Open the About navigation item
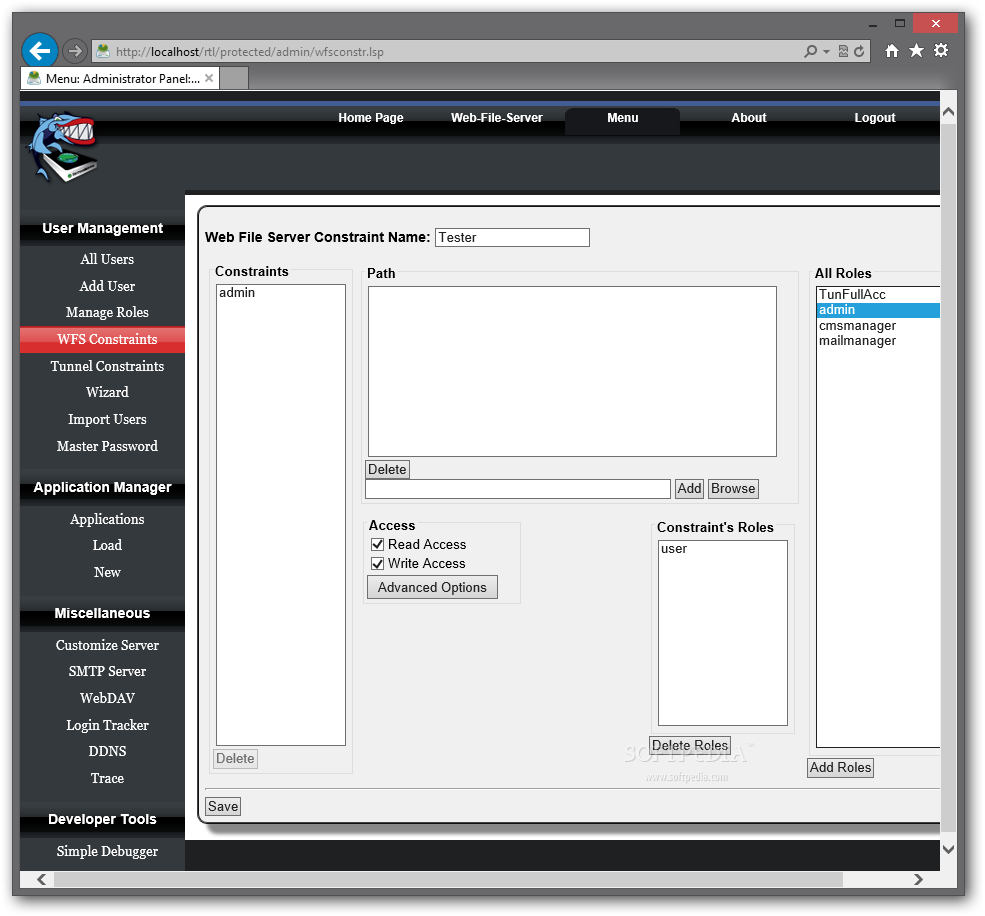 [x=748, y=118]
